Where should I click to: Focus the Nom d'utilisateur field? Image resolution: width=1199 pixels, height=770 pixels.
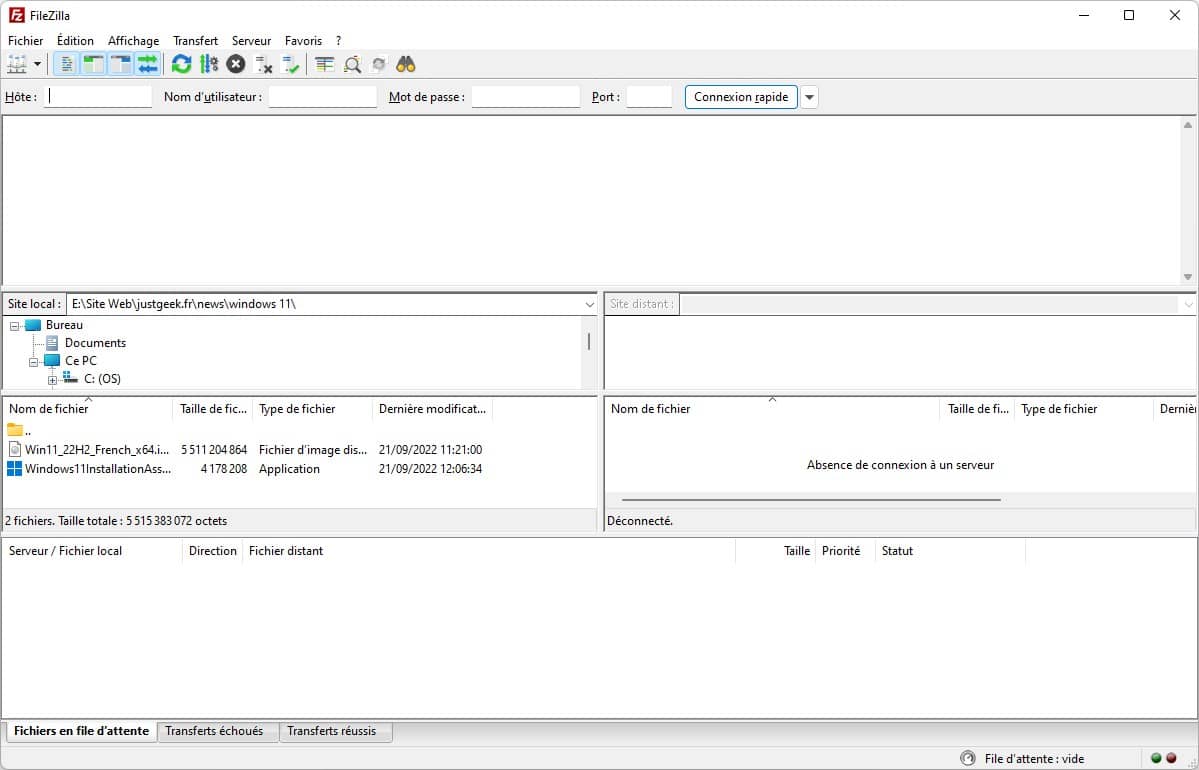point(323,96)
